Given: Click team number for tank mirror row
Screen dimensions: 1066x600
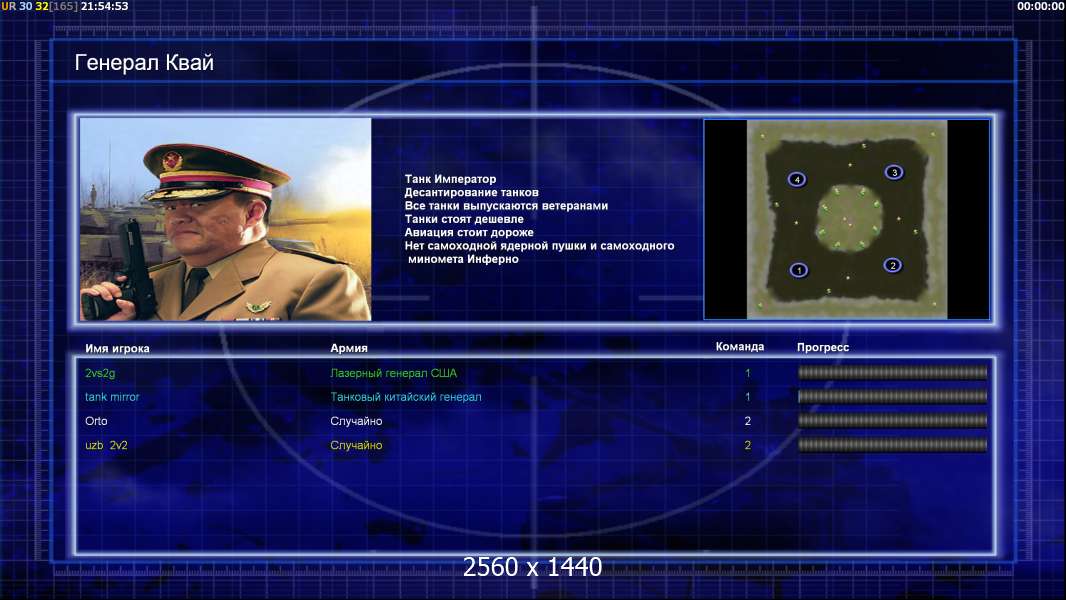Looking at the screenshot, I should pos(747,397).
